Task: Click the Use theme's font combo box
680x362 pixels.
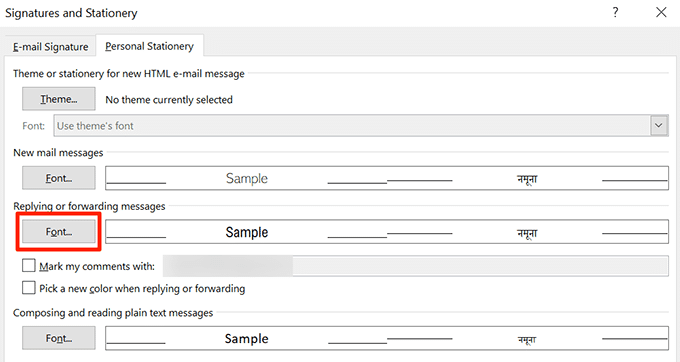Action: click(361, 126)
